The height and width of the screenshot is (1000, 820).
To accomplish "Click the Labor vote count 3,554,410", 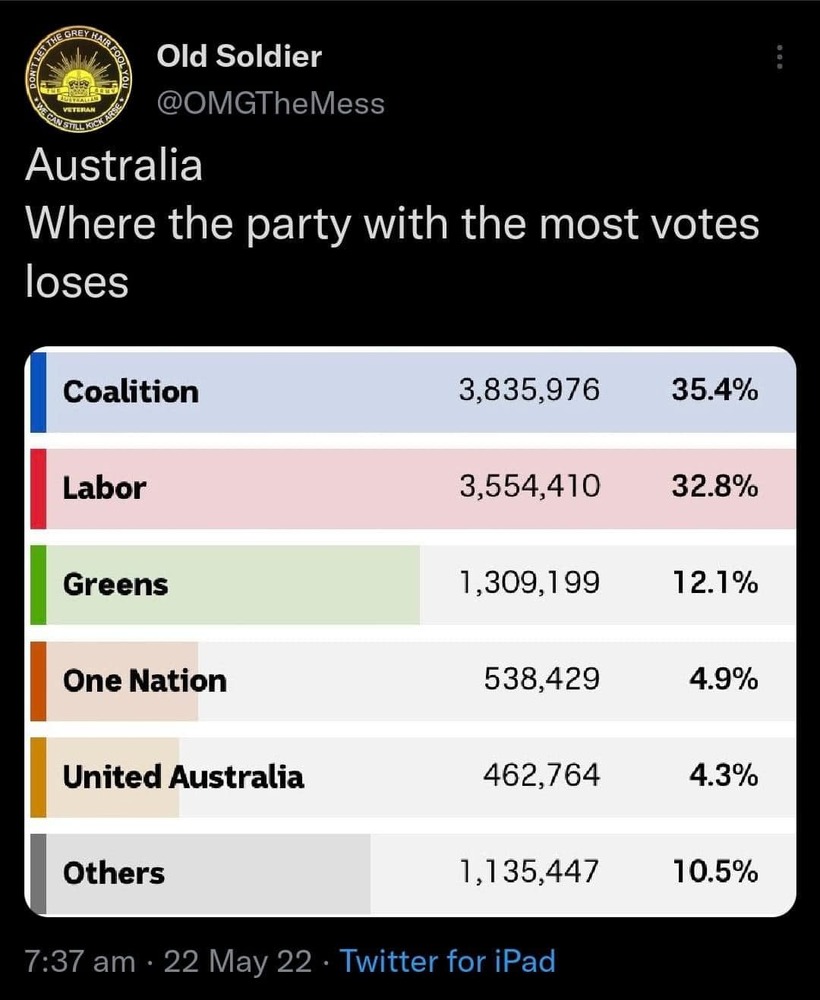I will pyautogui.click(x=529, y=488).
